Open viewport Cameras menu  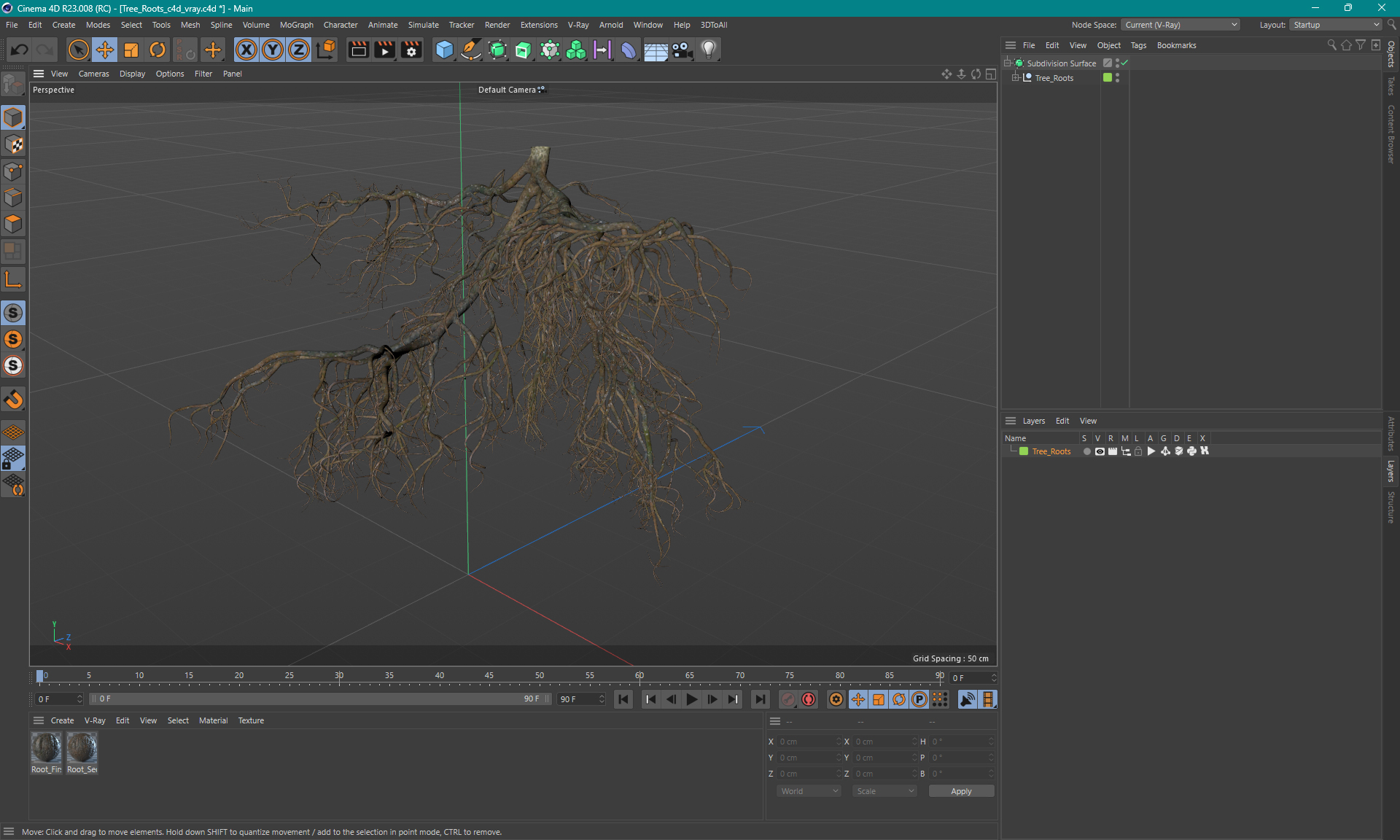click(x=93, y=74)
